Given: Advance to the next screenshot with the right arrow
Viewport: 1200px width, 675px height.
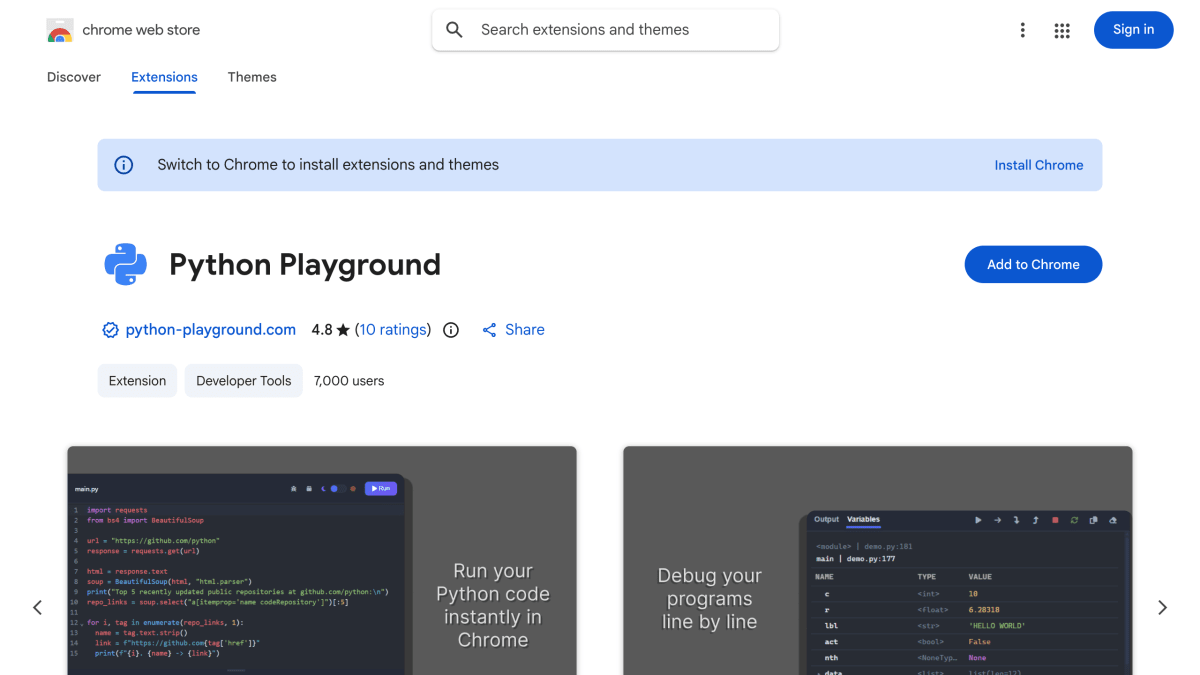Looking at the screenshot, I should tap(1162, 607).
